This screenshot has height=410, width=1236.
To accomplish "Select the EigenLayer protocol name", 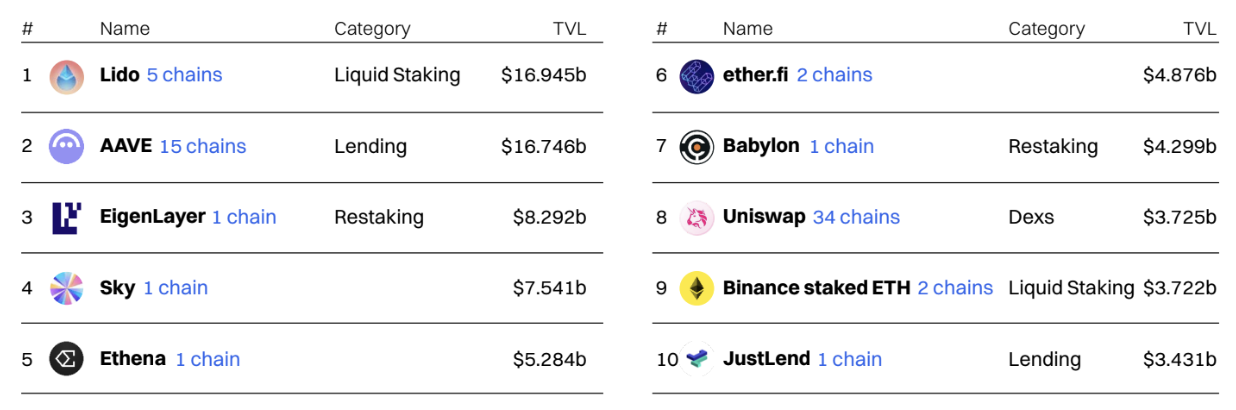I will (152, 217).
